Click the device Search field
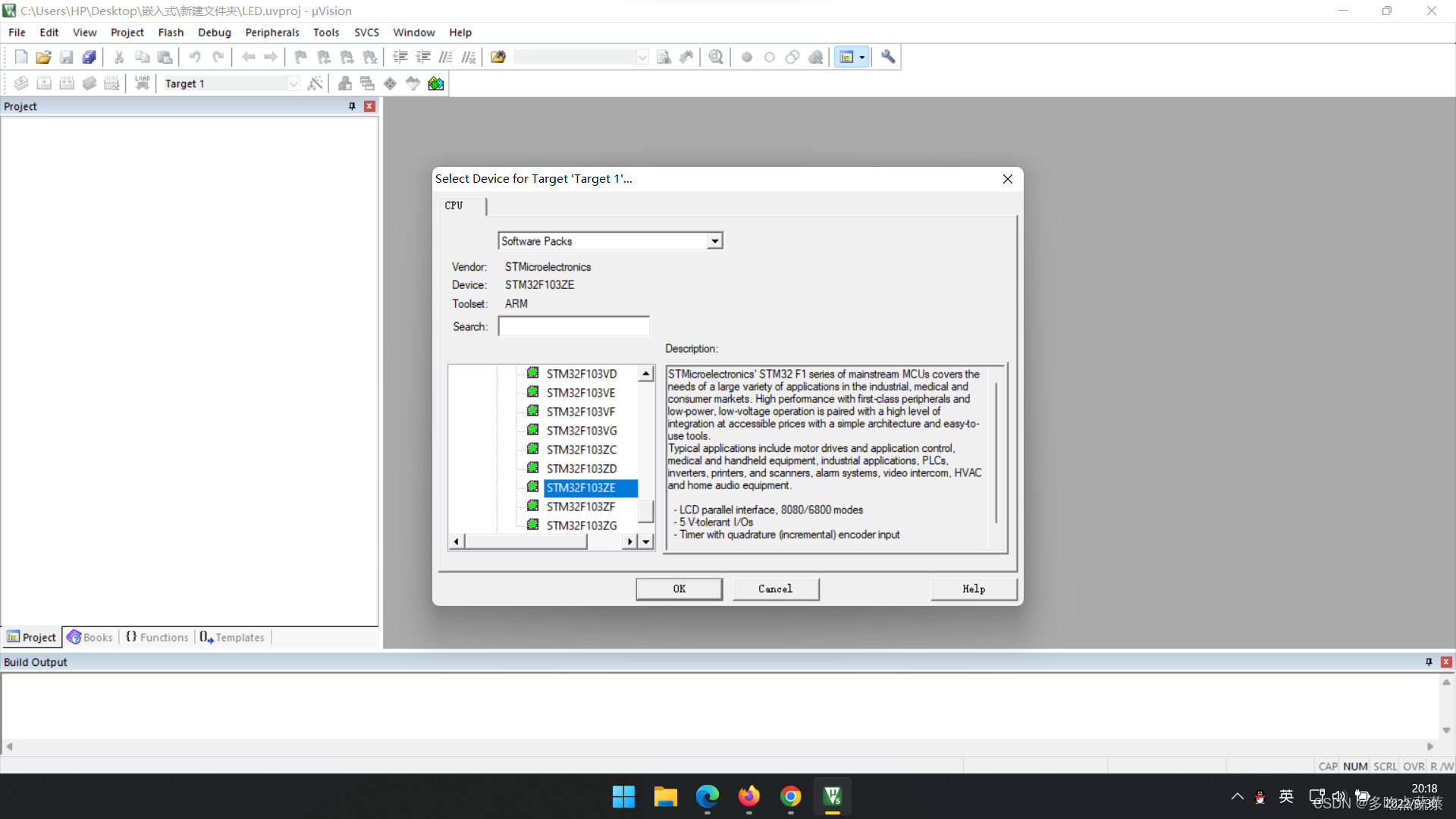1456x819 pixels. [x=573, y=327]
